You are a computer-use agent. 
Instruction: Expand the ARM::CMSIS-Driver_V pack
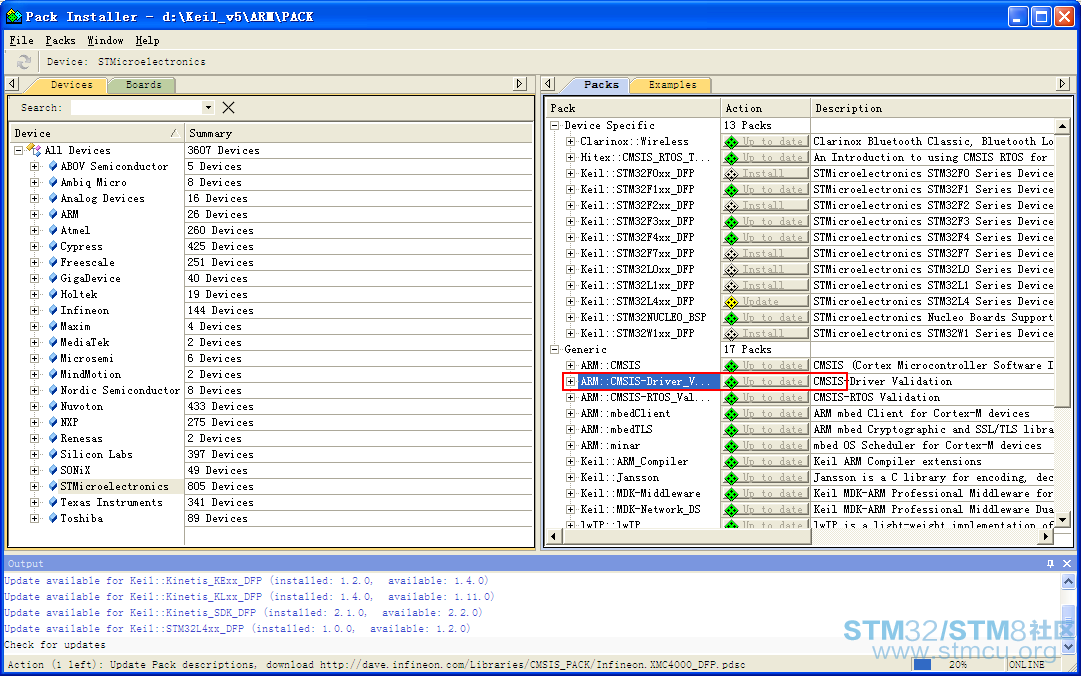coord(570,382)
